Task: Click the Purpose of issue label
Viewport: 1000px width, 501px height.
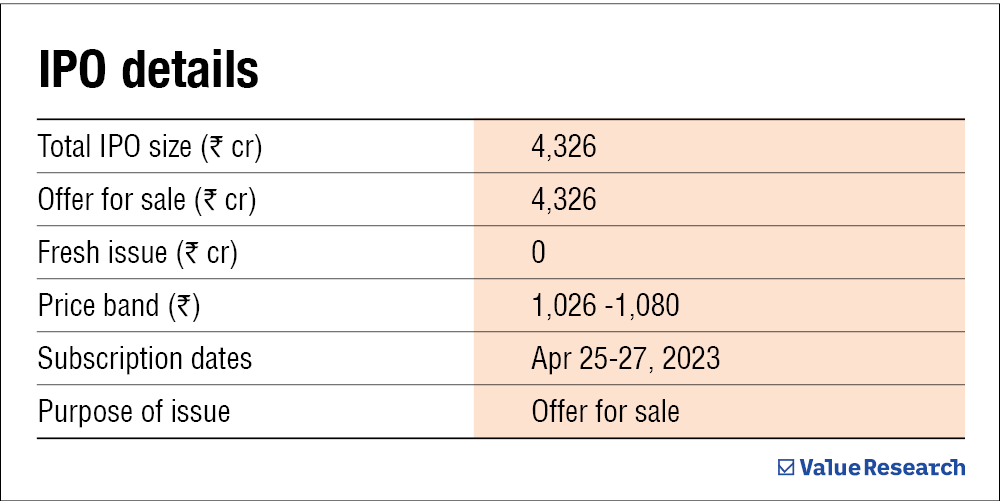Action: point(134,411)
